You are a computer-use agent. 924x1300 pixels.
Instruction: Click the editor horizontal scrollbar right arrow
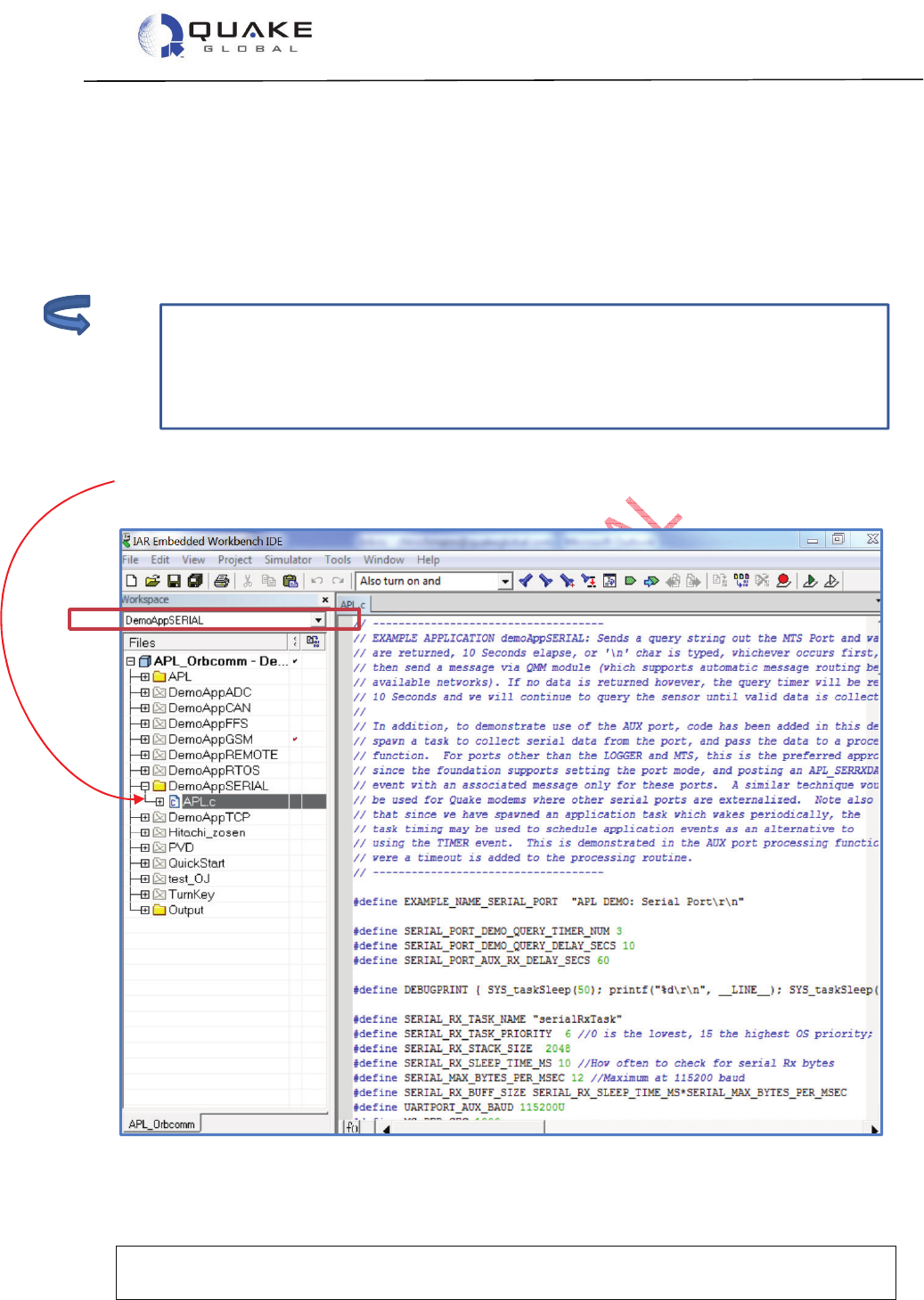(875, 1128)
